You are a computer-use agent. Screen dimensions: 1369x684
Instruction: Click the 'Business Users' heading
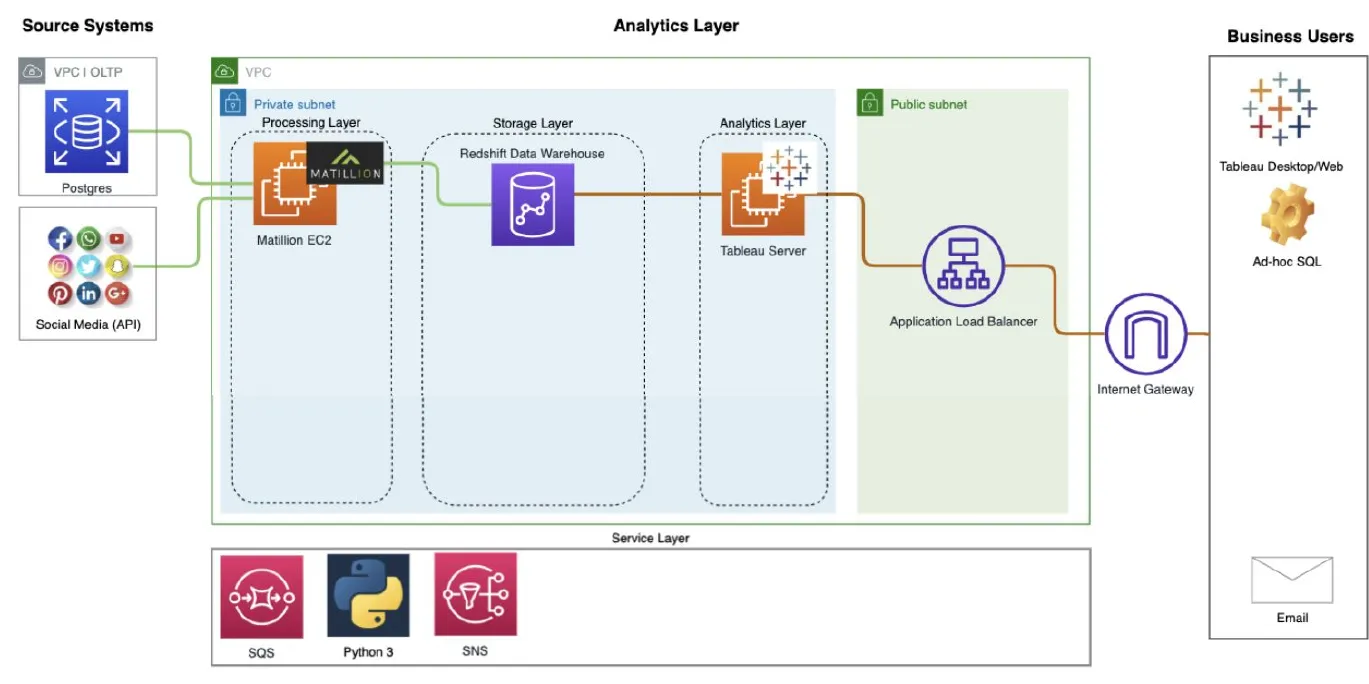pos(1290,36)
